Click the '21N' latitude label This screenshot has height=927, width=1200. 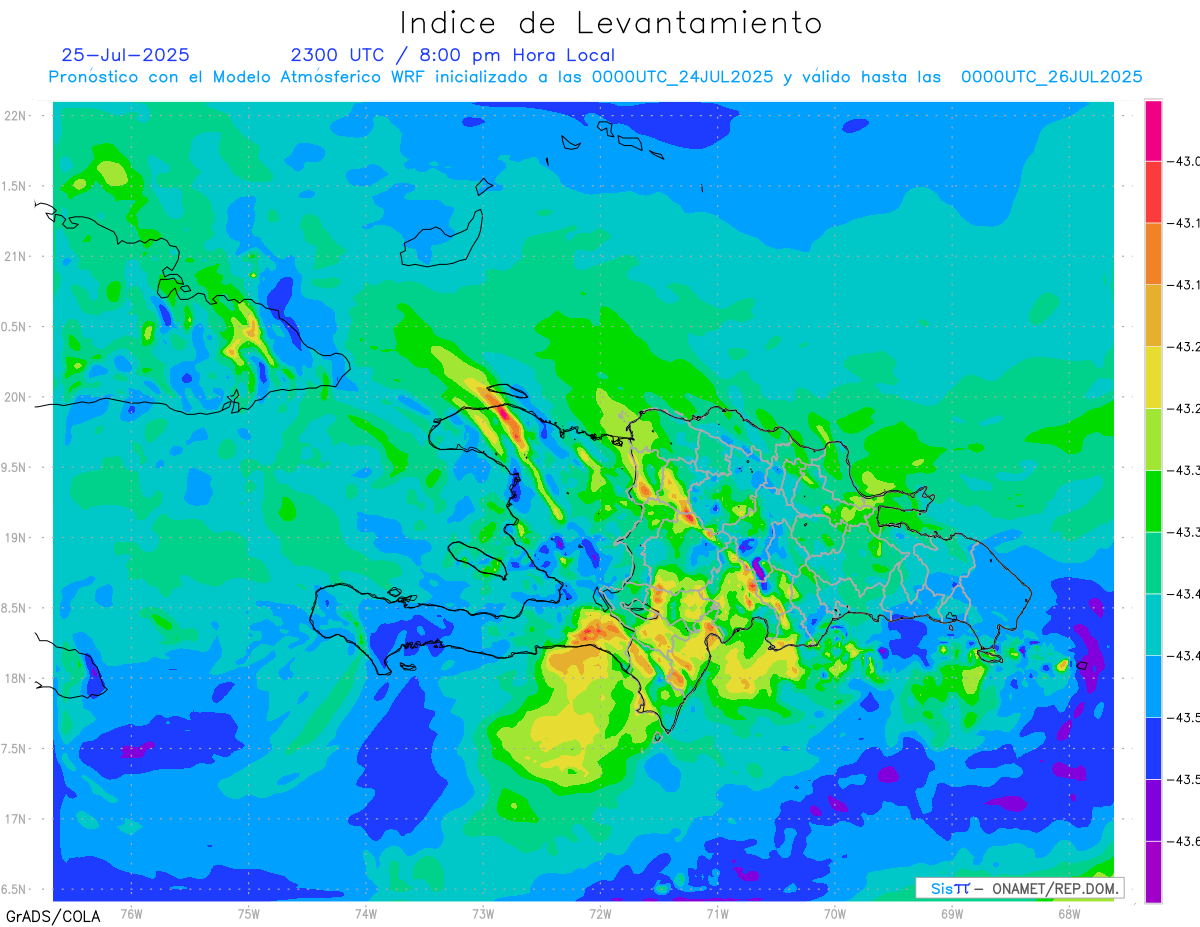[16, 257]
